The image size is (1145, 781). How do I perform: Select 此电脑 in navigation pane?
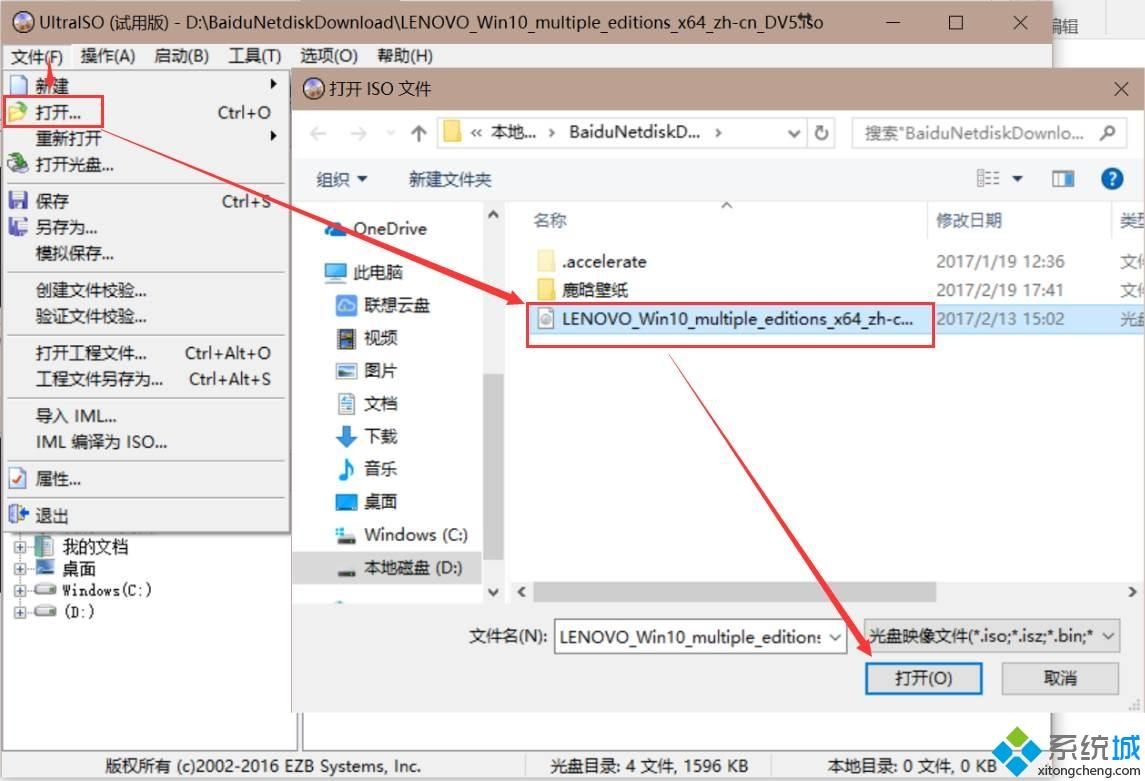(364, 272)
